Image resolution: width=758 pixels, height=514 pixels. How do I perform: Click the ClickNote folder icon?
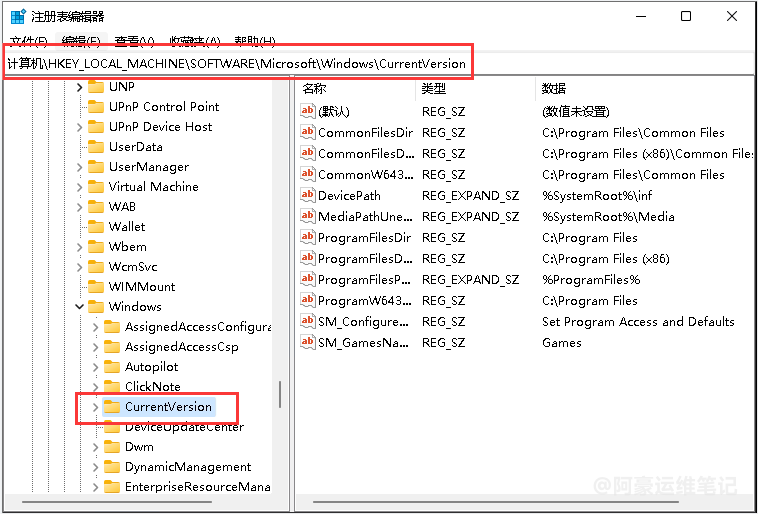tap(112, 387)
